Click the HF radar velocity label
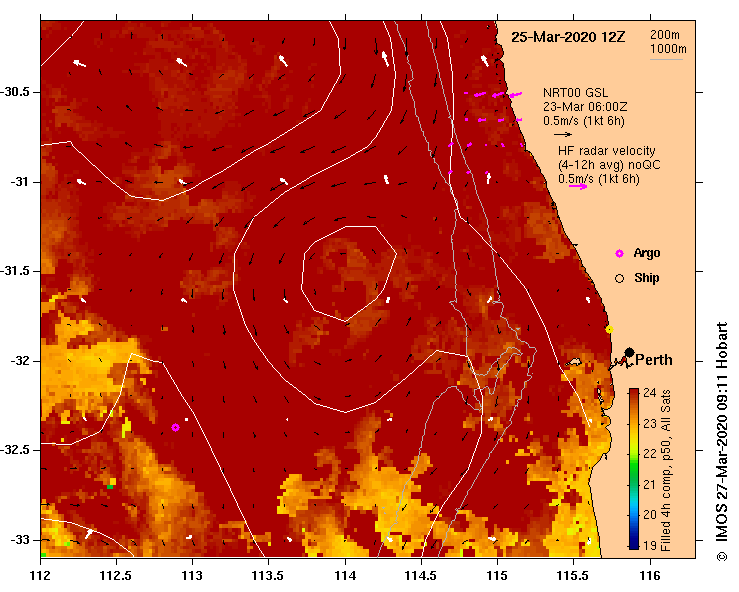The image size is (739, 592). [607, 151]
